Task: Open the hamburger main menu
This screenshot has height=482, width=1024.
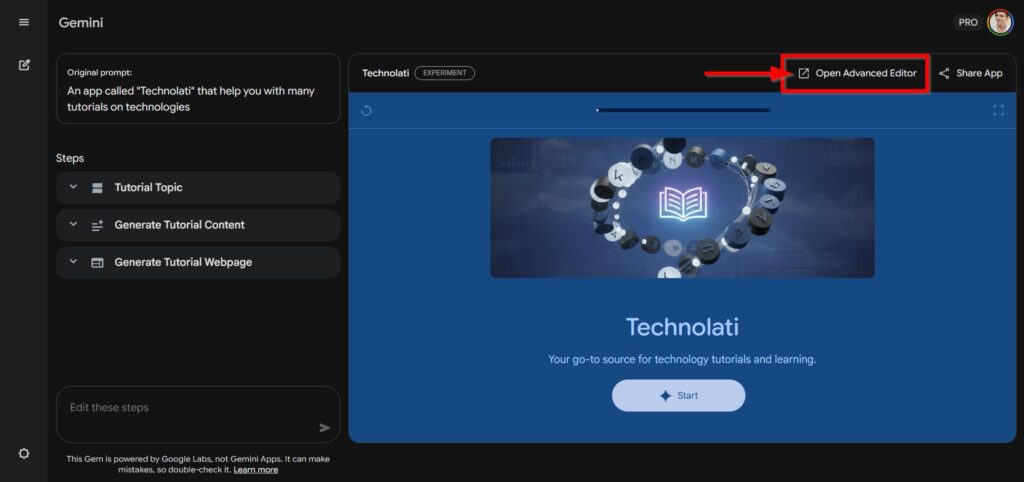Action: point(24,22)
